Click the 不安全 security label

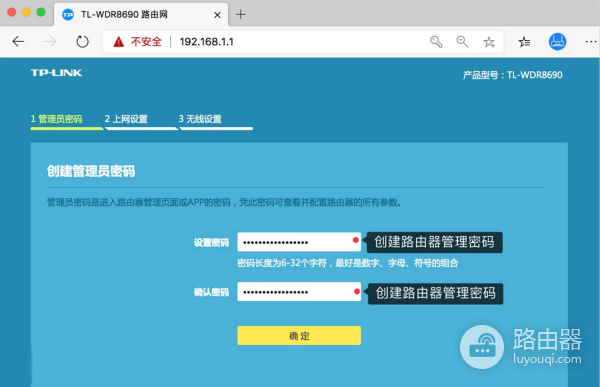point(146,42)
